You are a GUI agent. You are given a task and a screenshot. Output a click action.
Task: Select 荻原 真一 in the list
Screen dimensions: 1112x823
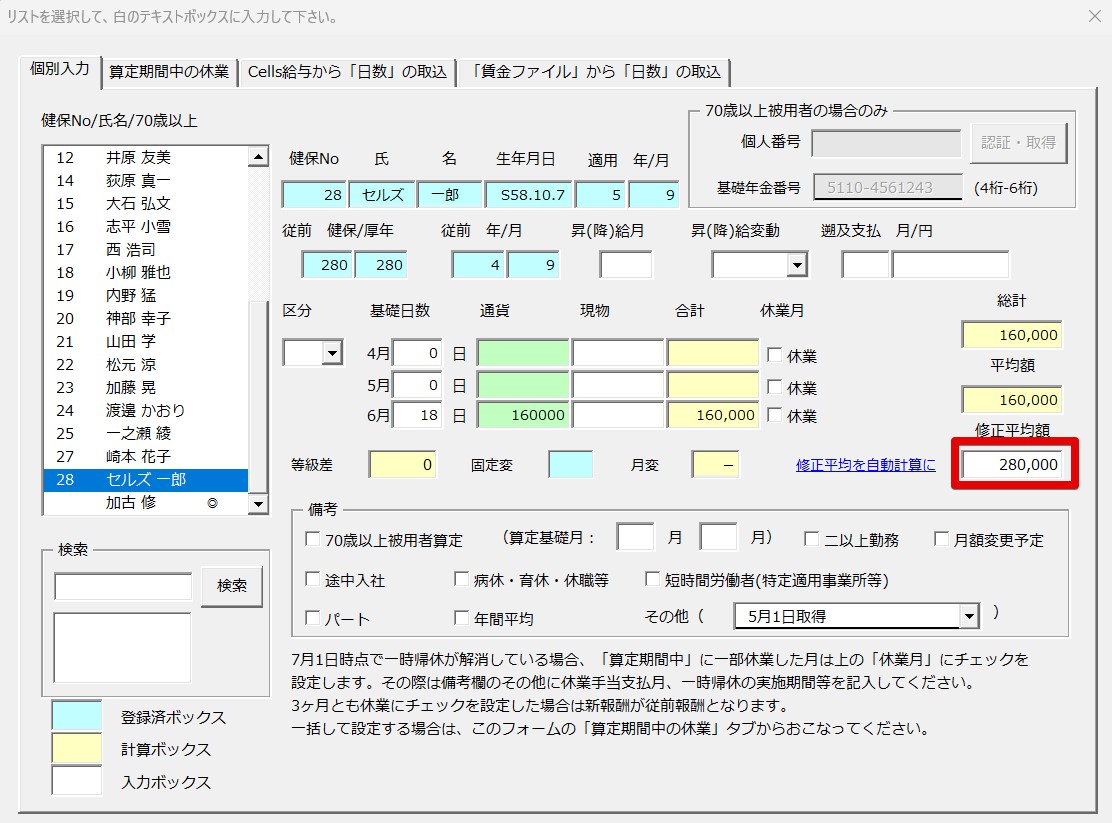tap(145, 181)
